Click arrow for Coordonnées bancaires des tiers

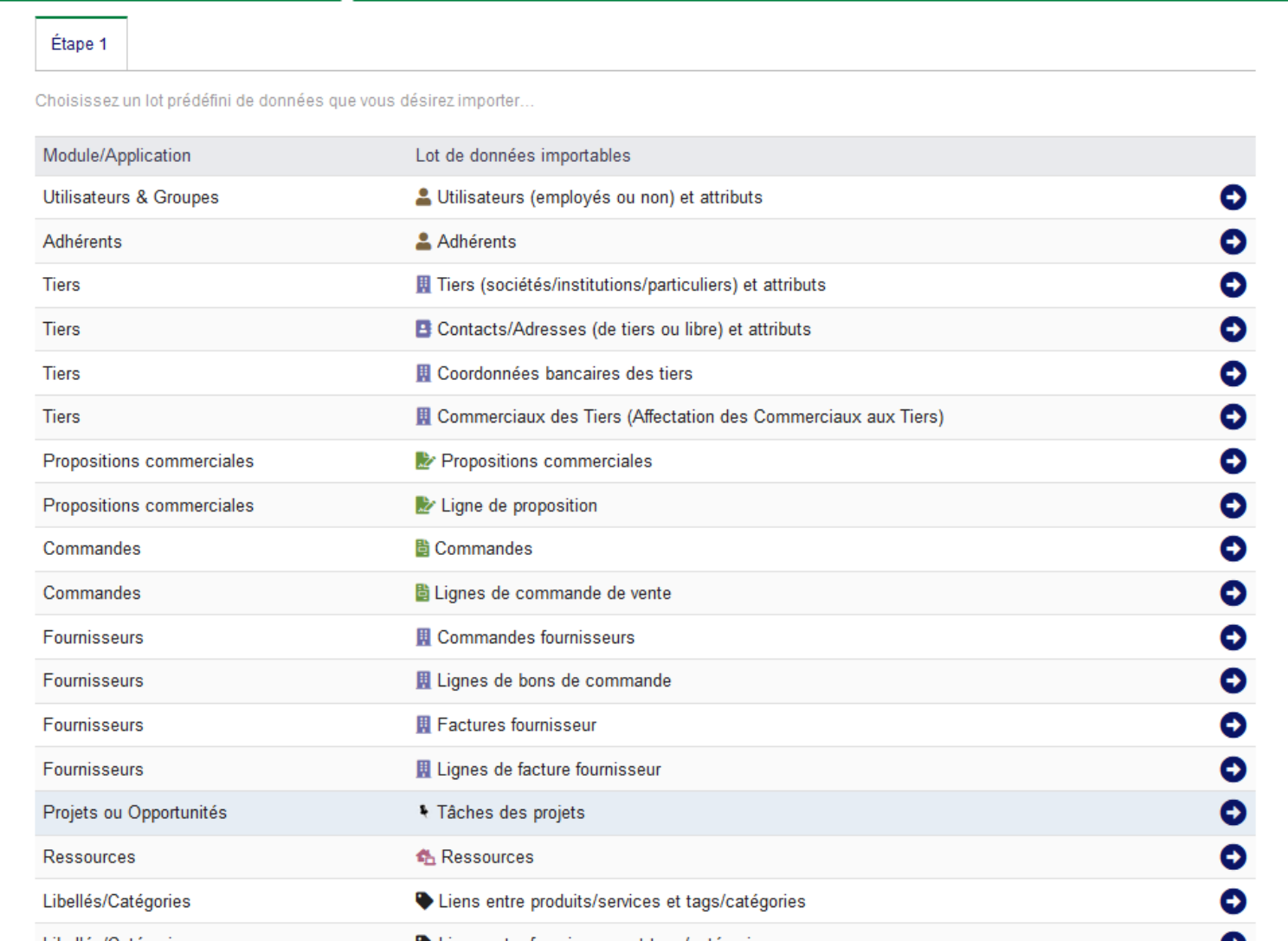pyautogui.click(x=1233, y=373)
